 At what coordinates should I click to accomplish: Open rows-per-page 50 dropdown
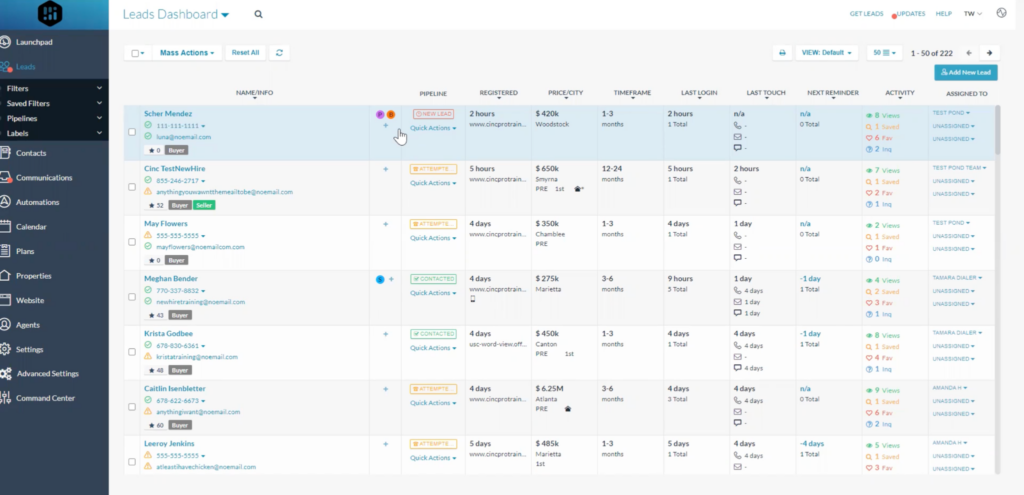pyautogui.click(x=884, y=53)
